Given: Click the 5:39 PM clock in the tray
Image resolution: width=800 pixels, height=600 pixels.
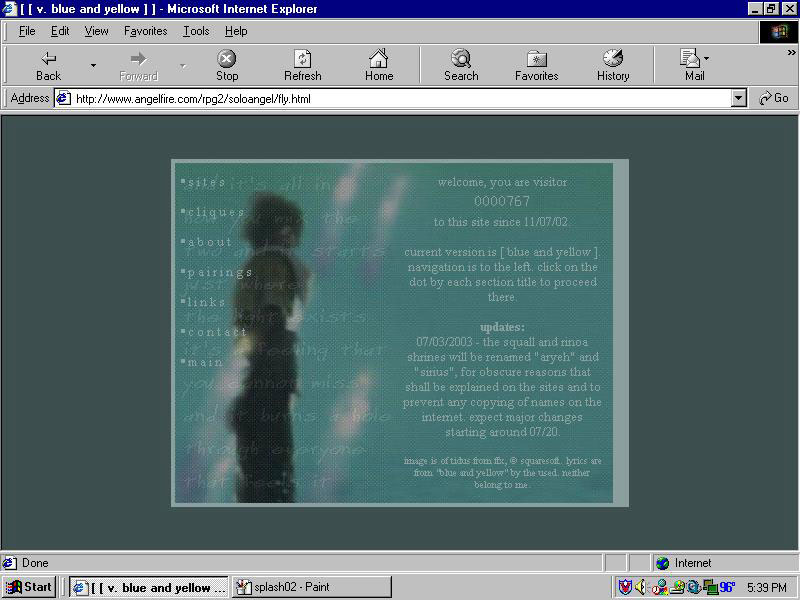Looking at the screenshot, I should 767,587.
